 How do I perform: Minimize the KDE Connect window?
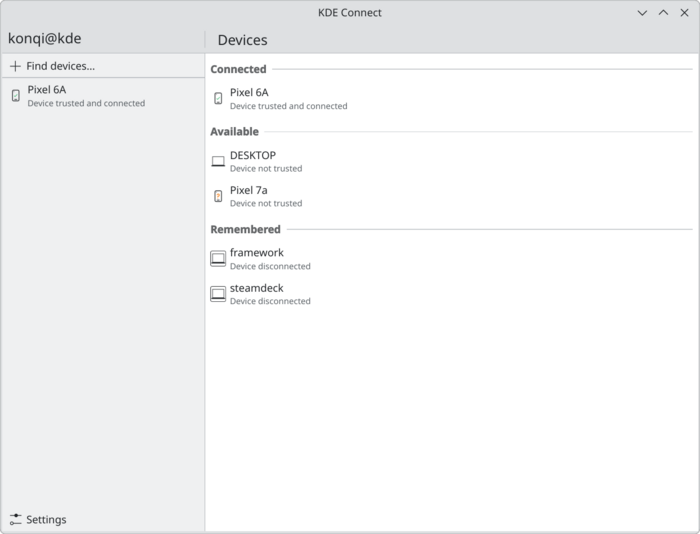point(642,13)
